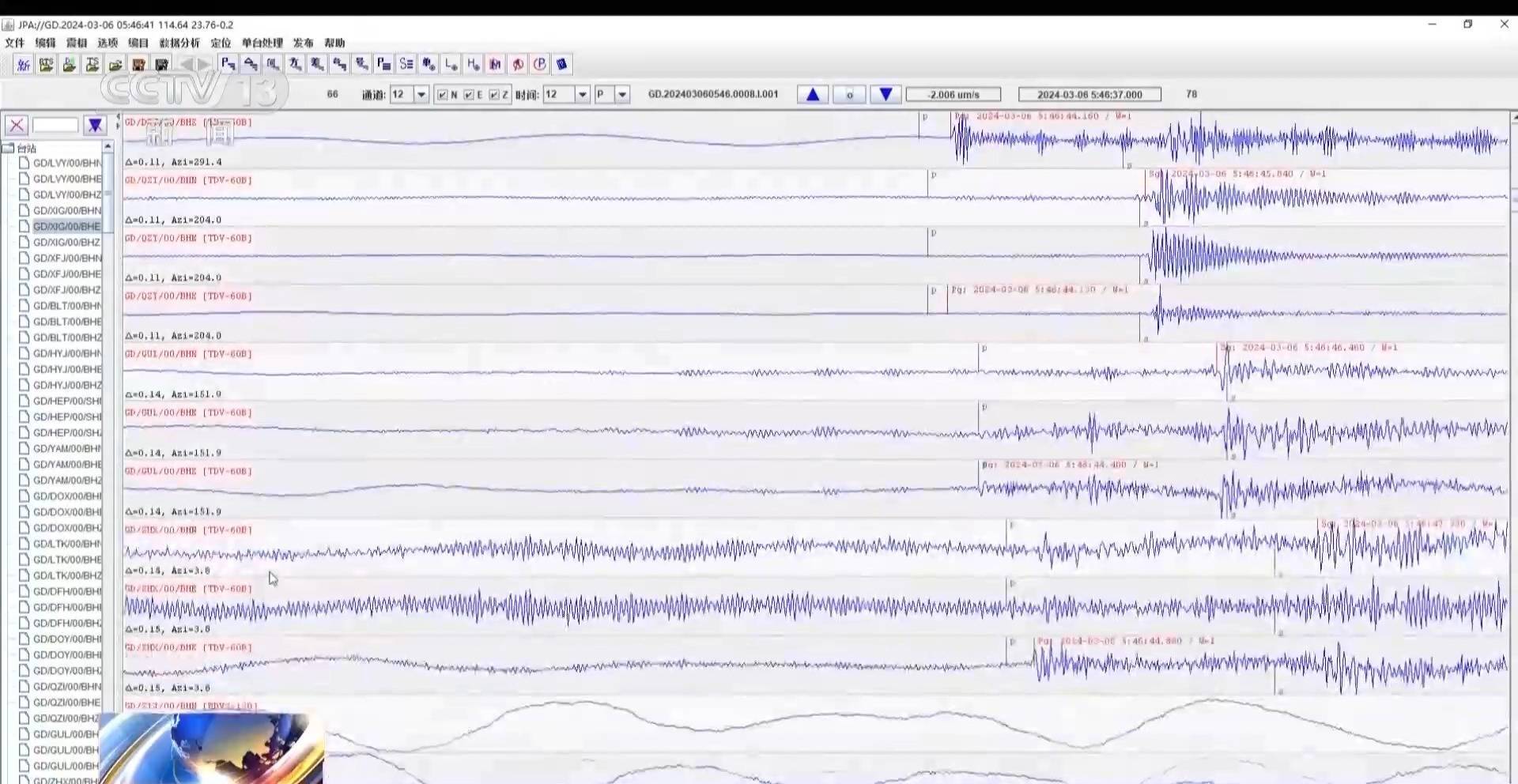Open the 单台处理 menu
1518x784 pixels.
262,43
